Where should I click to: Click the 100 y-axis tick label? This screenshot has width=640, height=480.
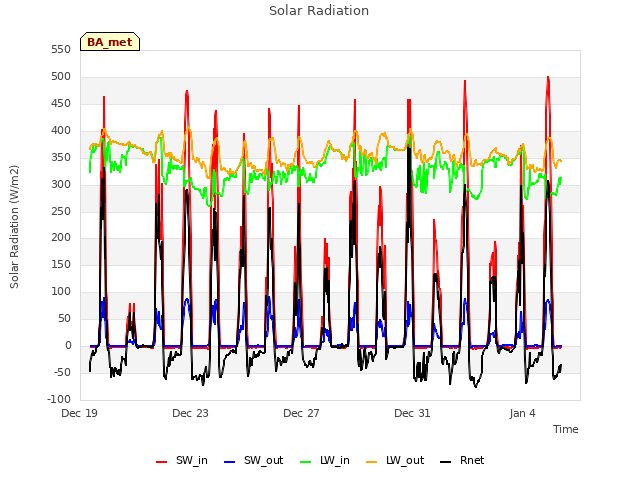click(x=61, y=291)
